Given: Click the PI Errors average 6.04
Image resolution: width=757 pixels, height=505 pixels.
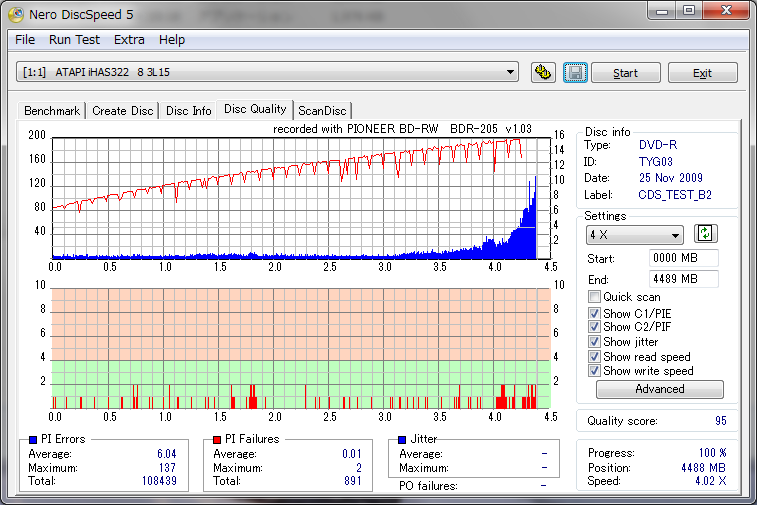Looking at the screenshot, I should point(167,454).
